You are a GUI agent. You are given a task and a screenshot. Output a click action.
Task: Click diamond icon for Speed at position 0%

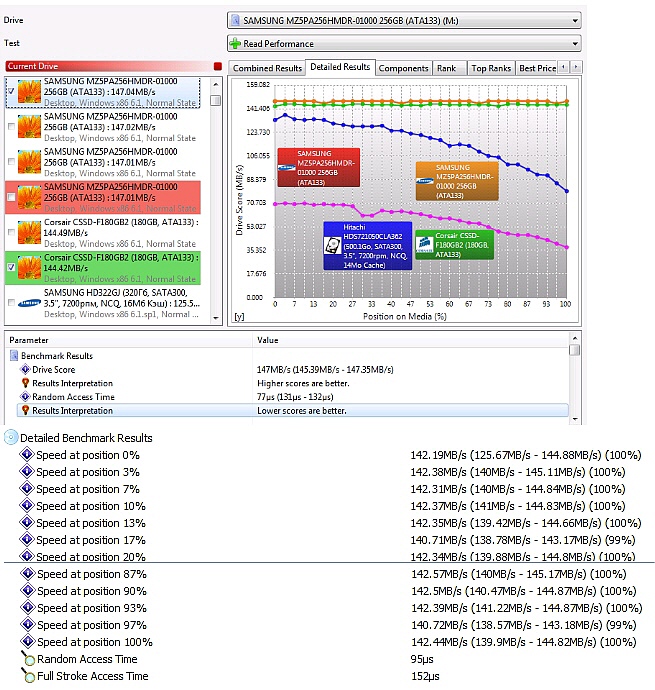tap(27, 454)
